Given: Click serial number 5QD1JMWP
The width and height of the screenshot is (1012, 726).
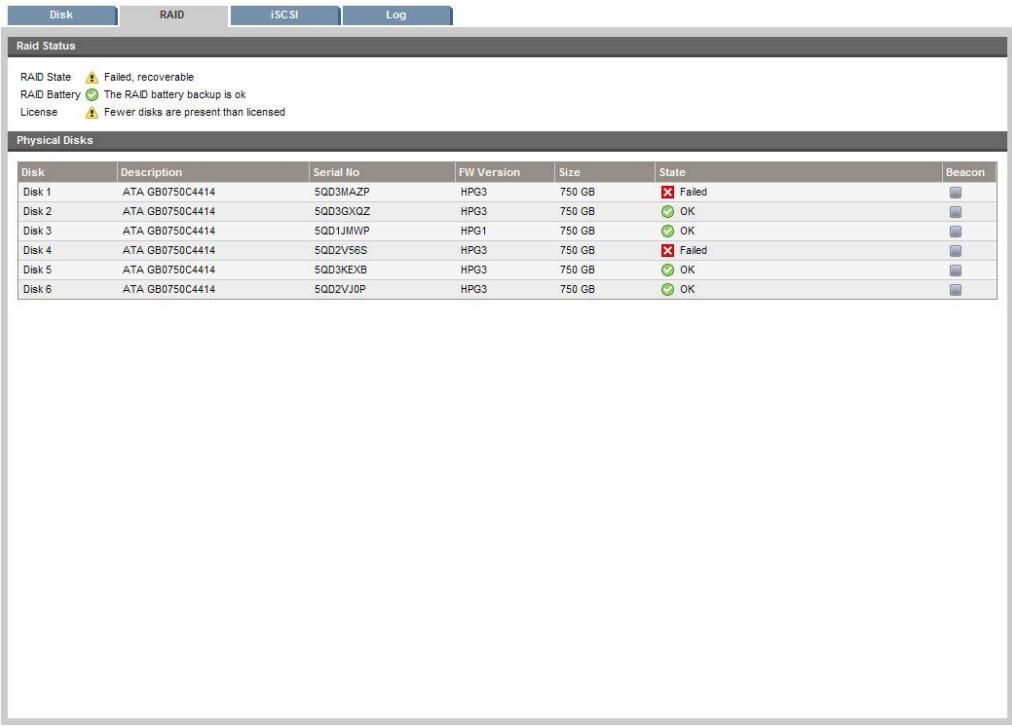Looking at the screenshot, I should click(x=342, y=231).
